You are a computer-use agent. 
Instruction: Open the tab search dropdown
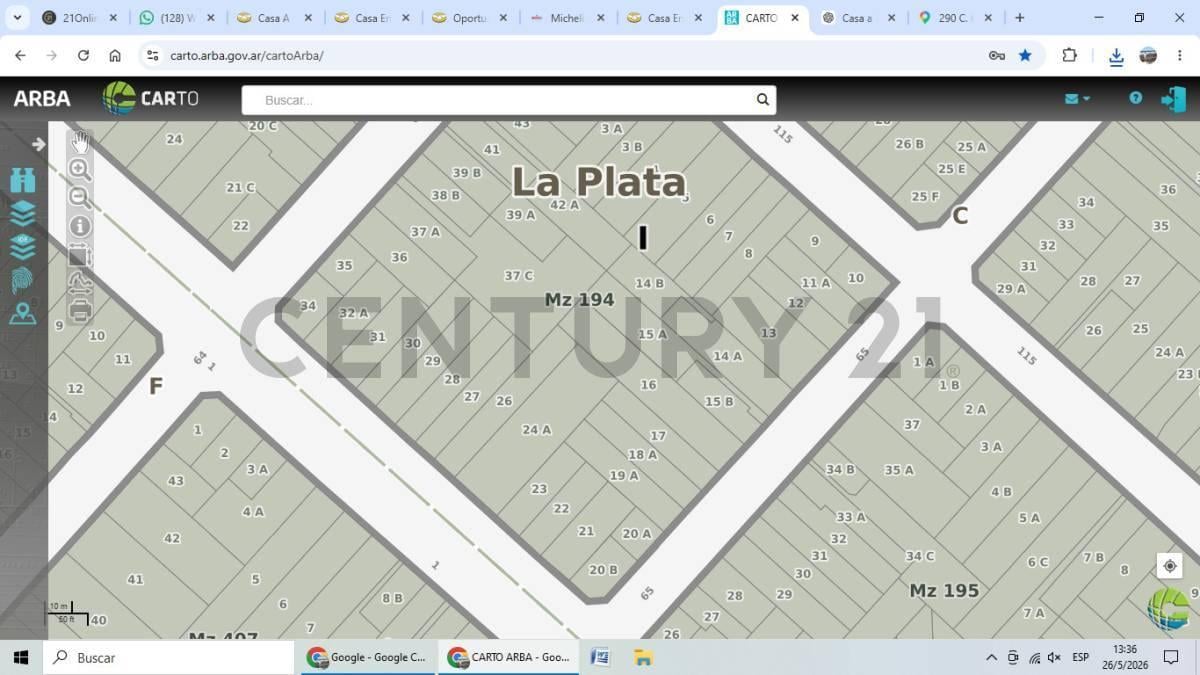point(15,18)
